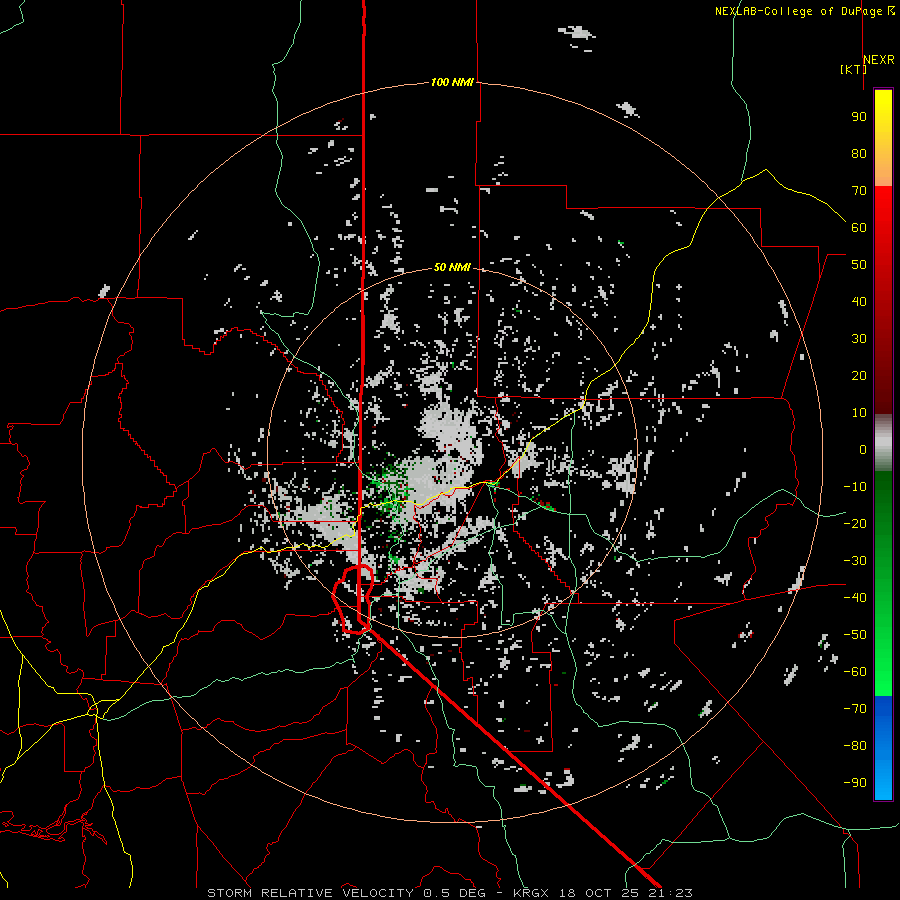
Task: Click the '70' value on the color scale
Action: 859,191
